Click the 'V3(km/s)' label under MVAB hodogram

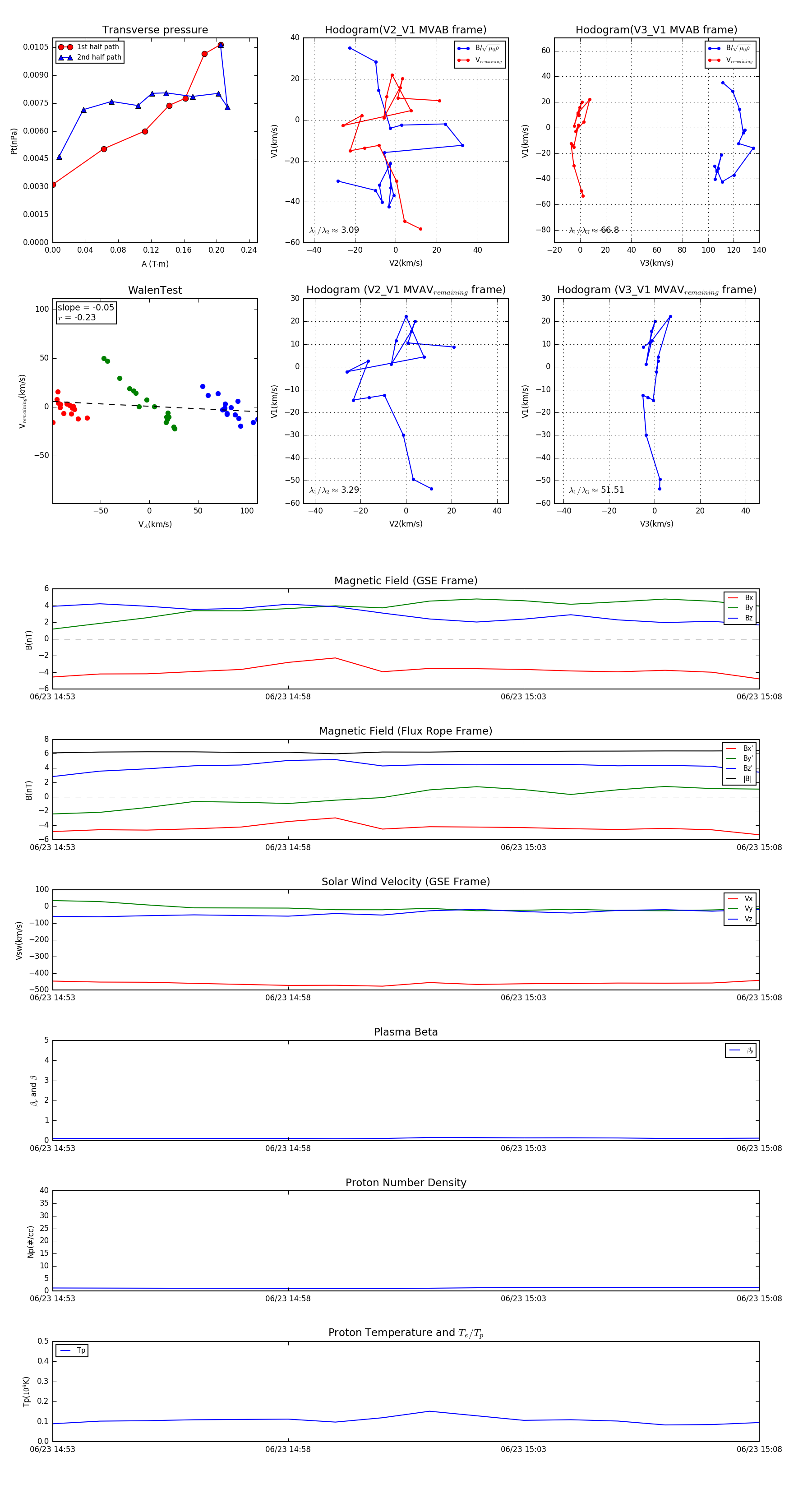(x=656, y=264)
